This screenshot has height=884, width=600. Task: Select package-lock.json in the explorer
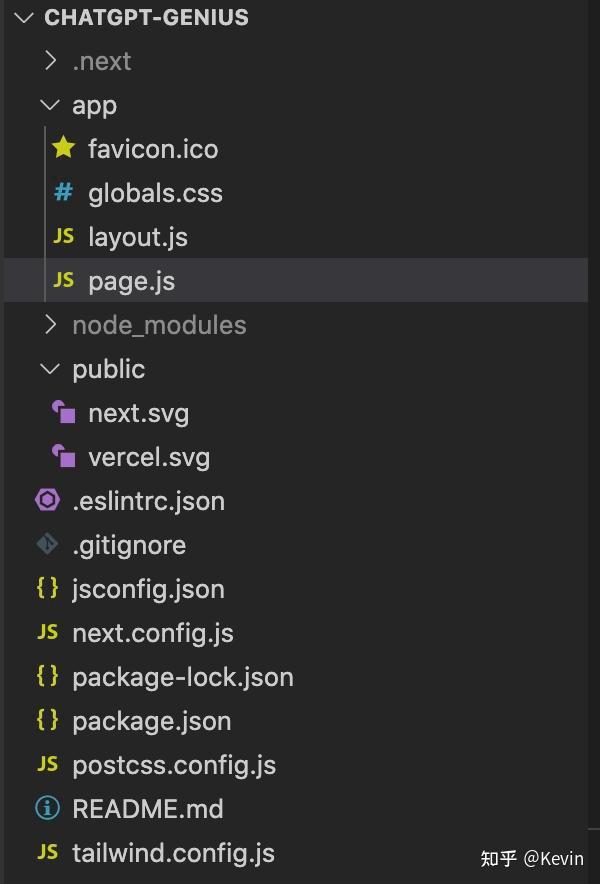point(182,677)
